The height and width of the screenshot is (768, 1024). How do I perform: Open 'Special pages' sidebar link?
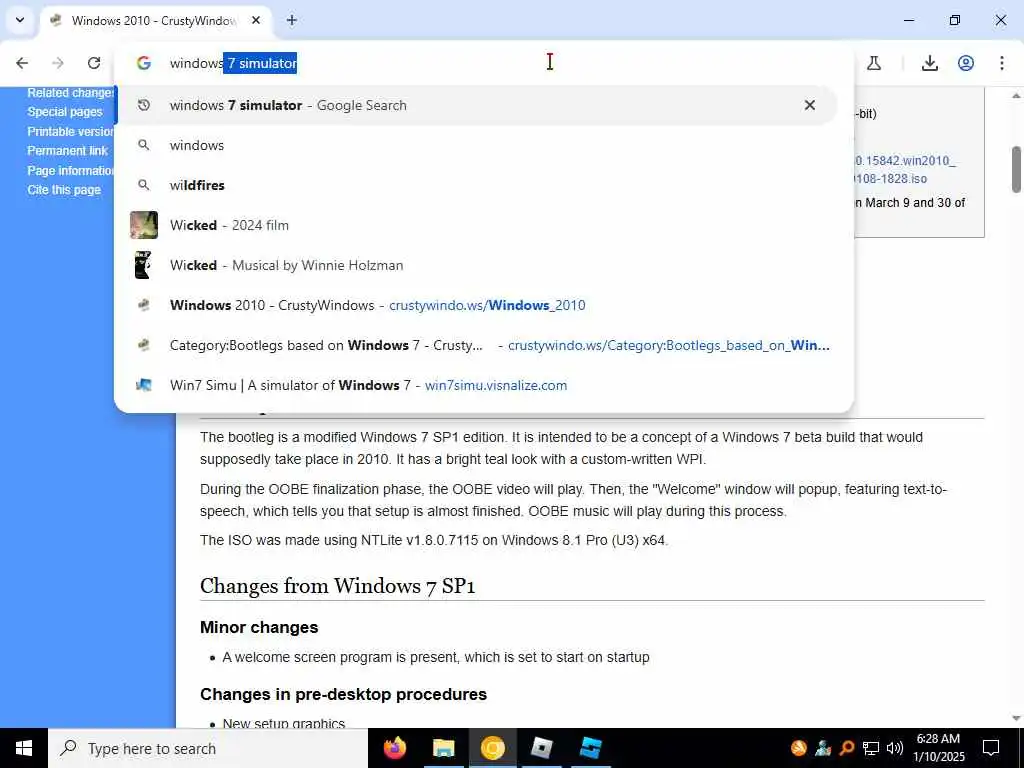(x=65, y=112)
